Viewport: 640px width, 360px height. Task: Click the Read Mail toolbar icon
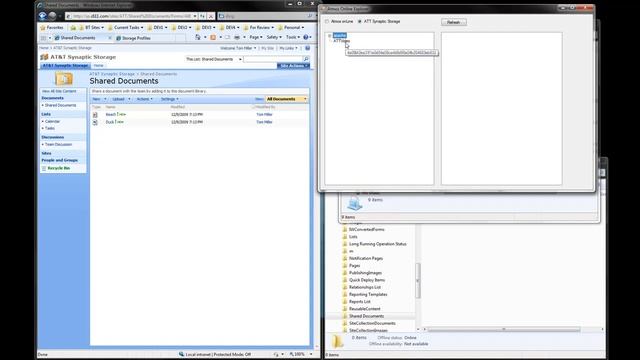pyautogui.click(x=227, y=37)
